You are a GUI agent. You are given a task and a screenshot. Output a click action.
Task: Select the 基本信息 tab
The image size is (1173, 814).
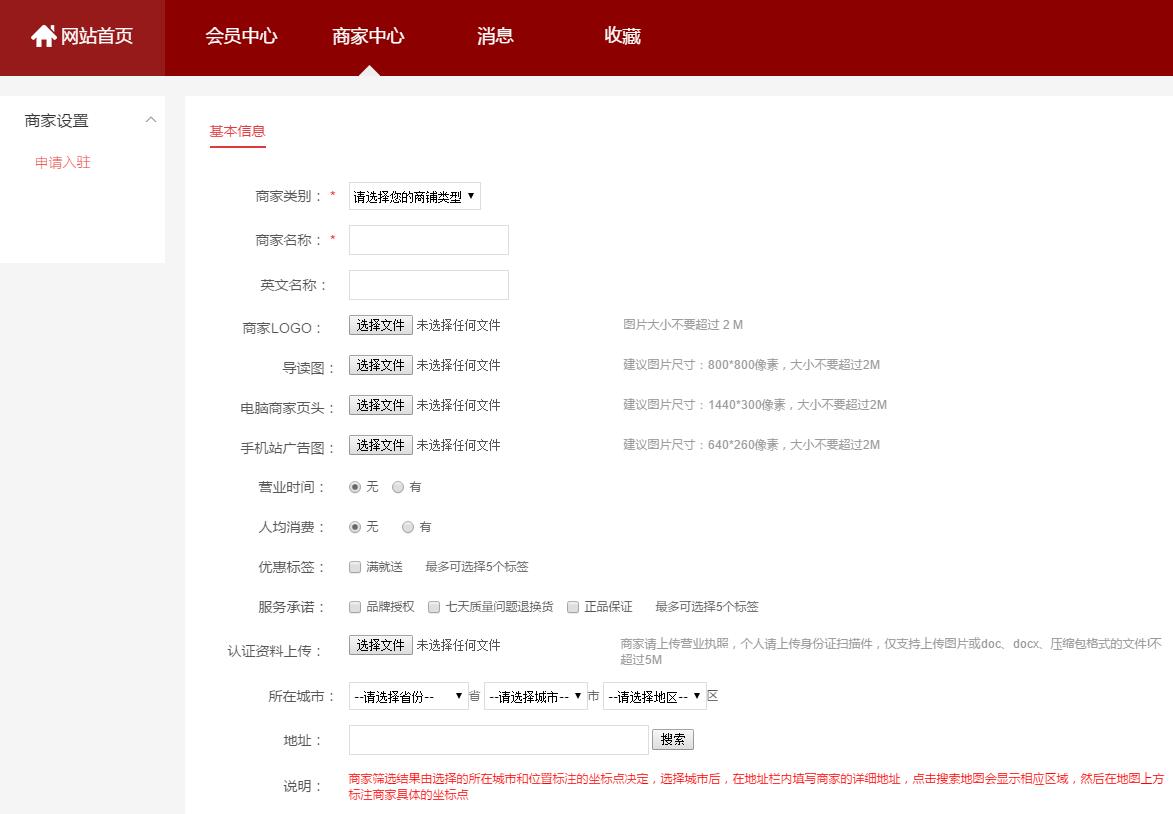coord(237,131)
